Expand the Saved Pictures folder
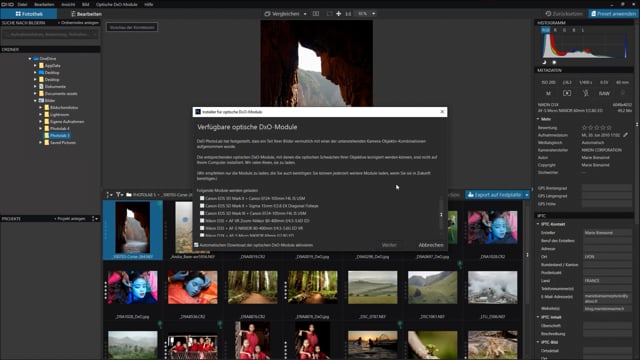This screenshot has height=360, width=640. pos(40,142)
